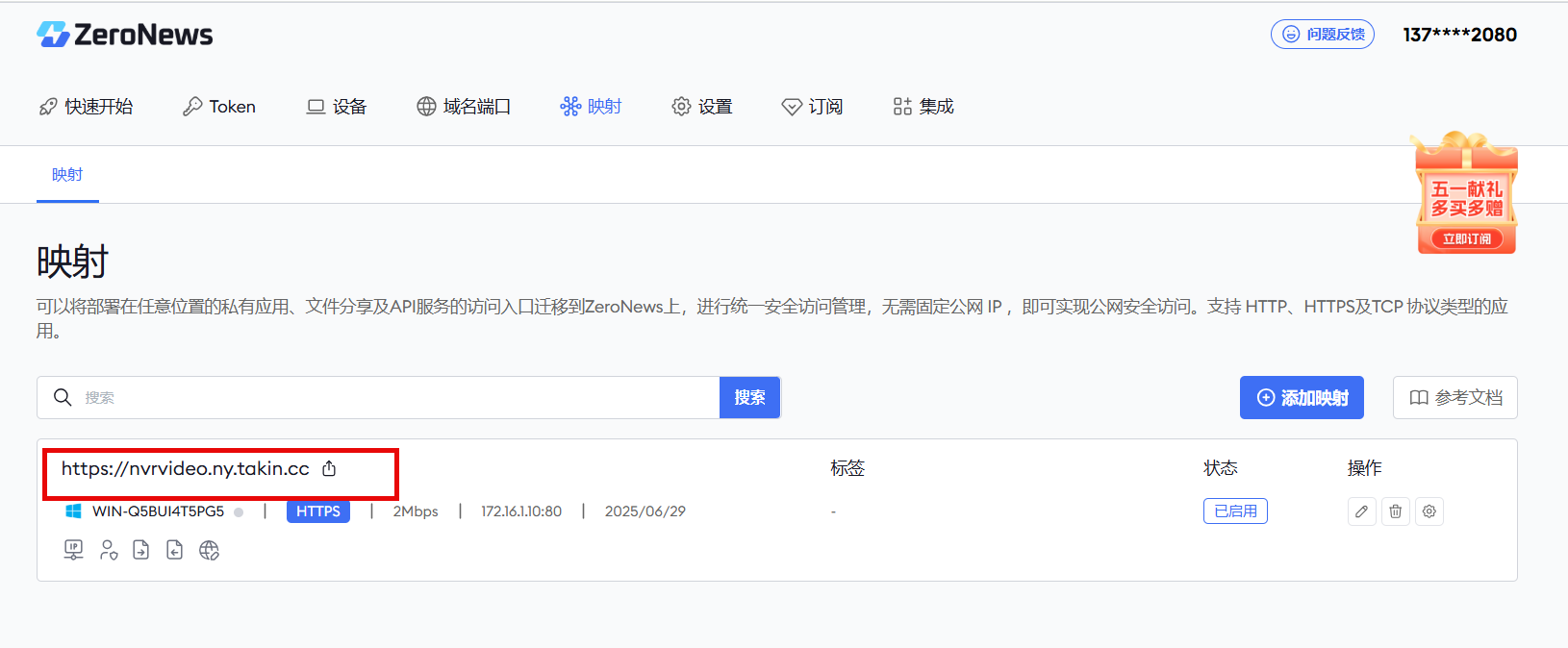The height and width of the screenshot is (648, 1568).
Task: Click the device name WIN-Q5BUI4T5PG5
Action: [x=158, y=511]
